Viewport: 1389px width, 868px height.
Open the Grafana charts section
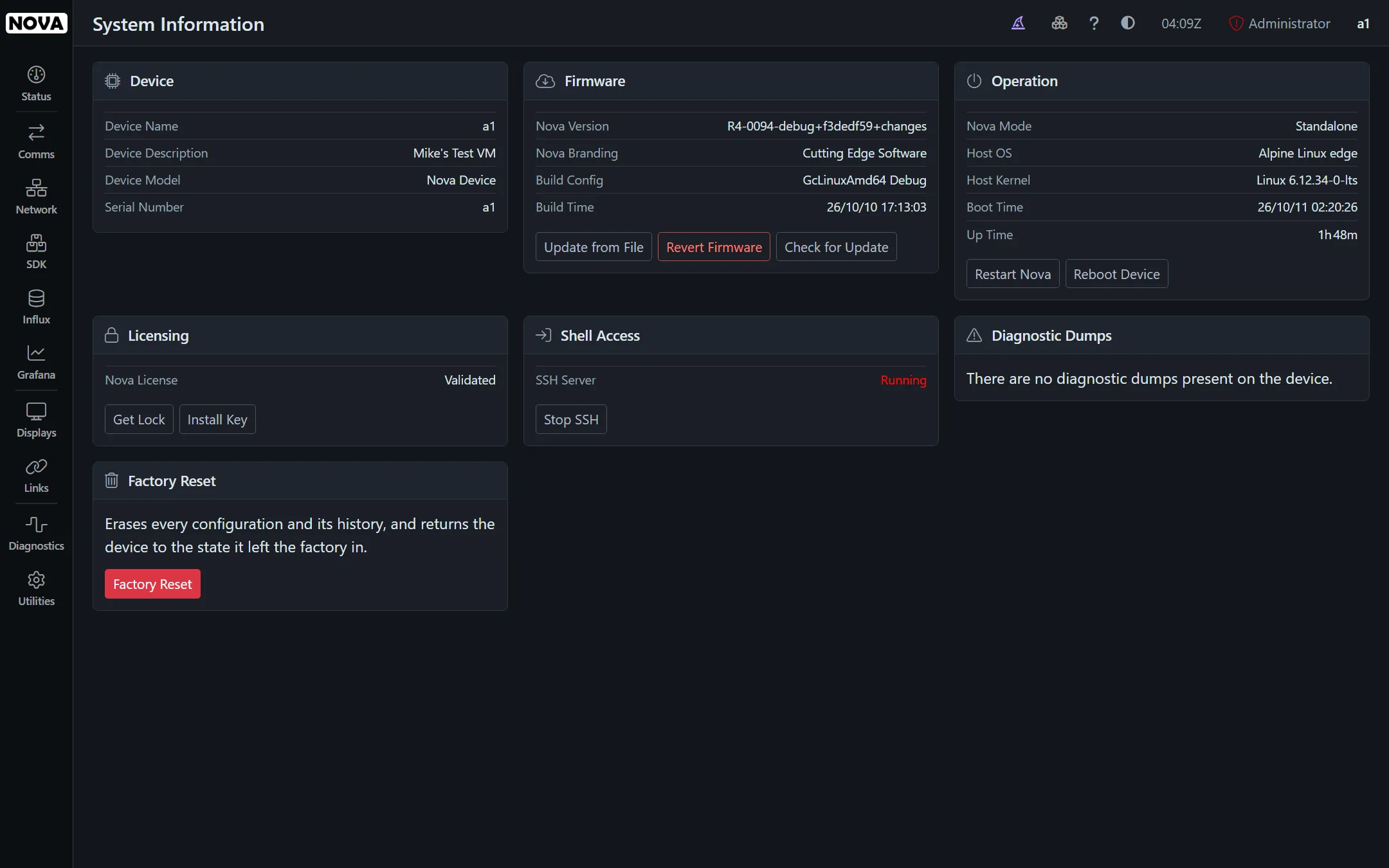point(36,363)
